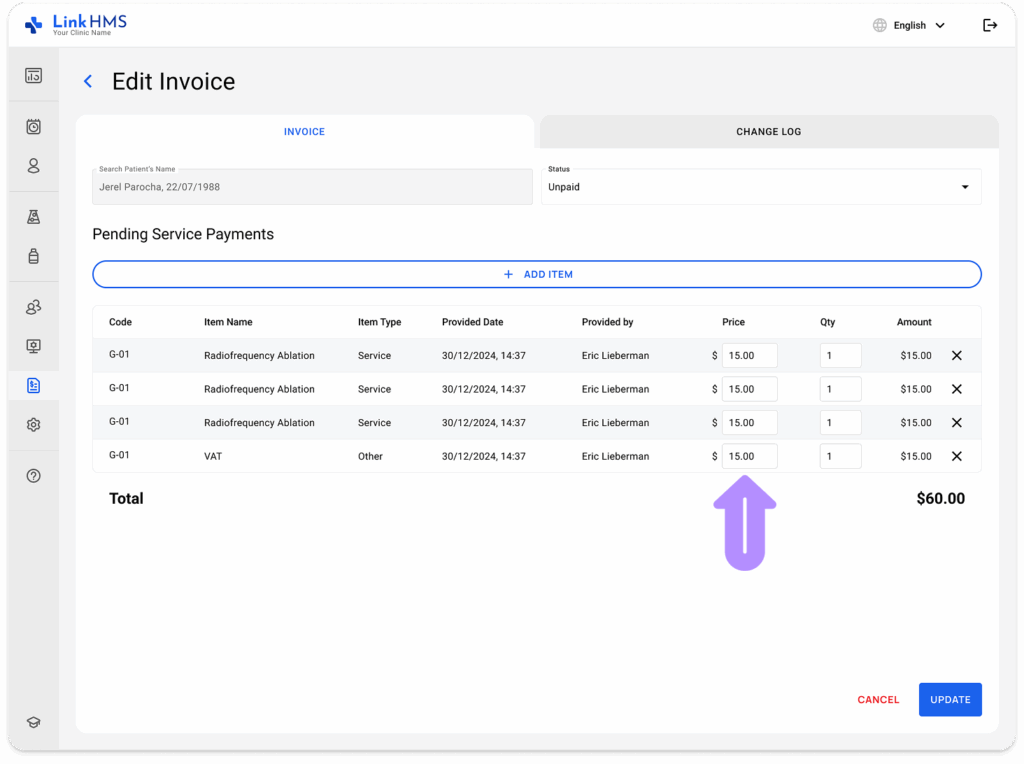Click the logout icon at top right
Screen dimensions: 1024x764
tap(989, 25)
